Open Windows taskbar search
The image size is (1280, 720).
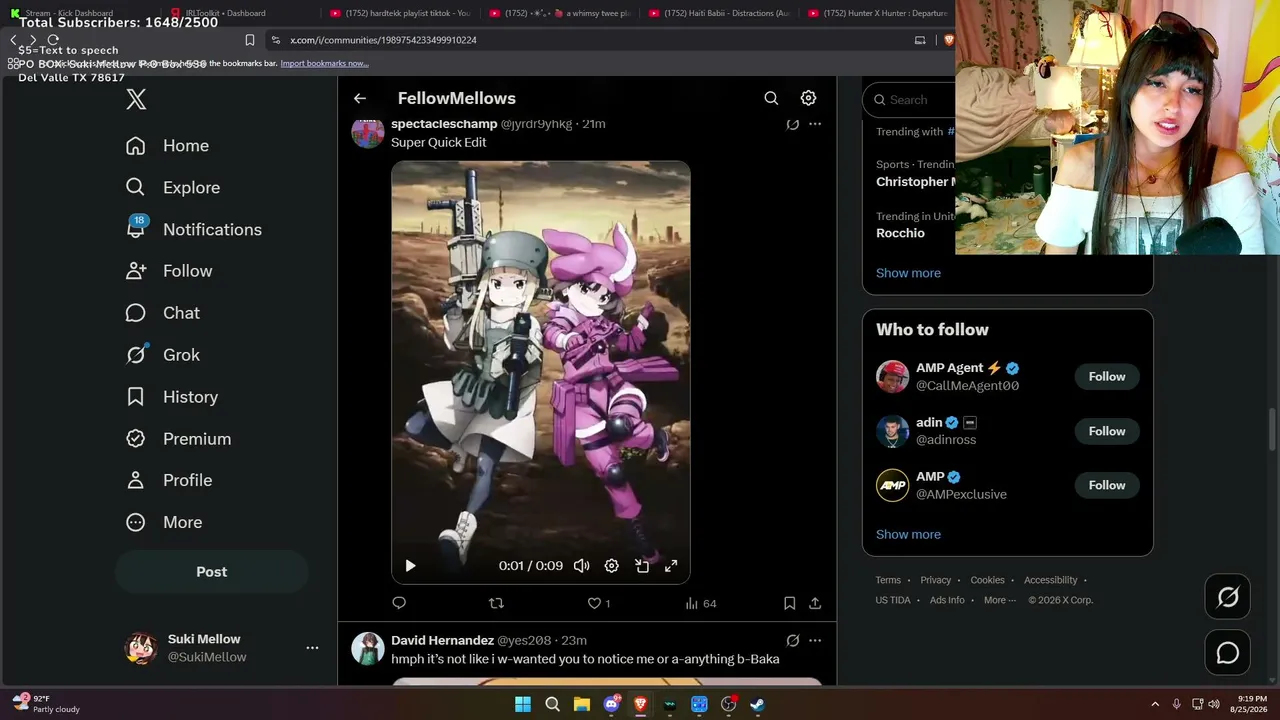pos(552,704)
